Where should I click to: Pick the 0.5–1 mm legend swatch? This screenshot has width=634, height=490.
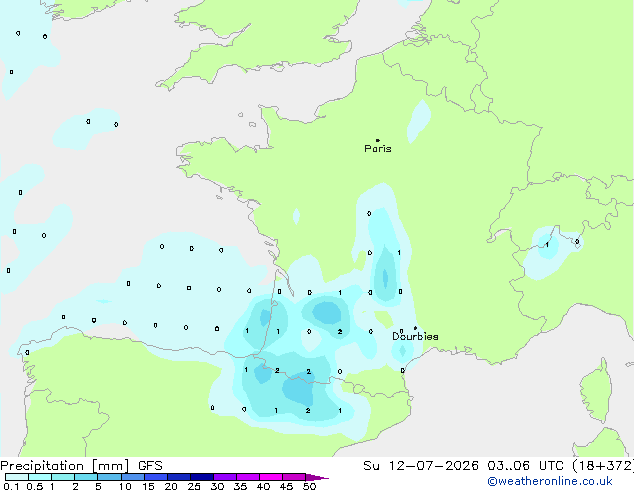point(40,477)
